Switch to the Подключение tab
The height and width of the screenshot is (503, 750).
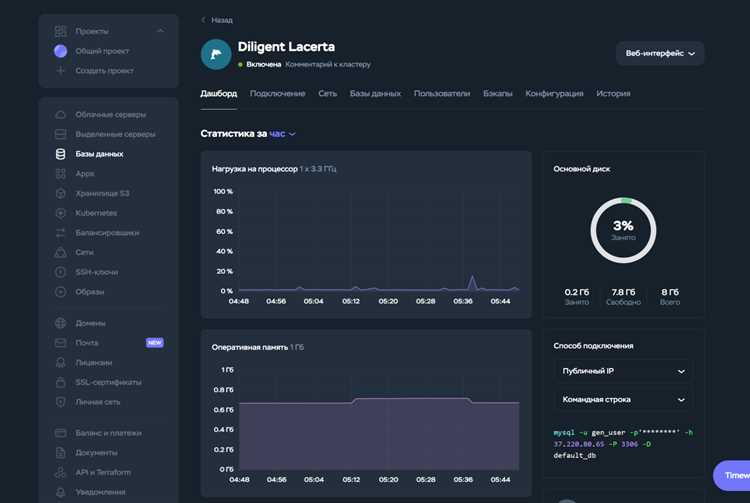click(x=277, y=94)
